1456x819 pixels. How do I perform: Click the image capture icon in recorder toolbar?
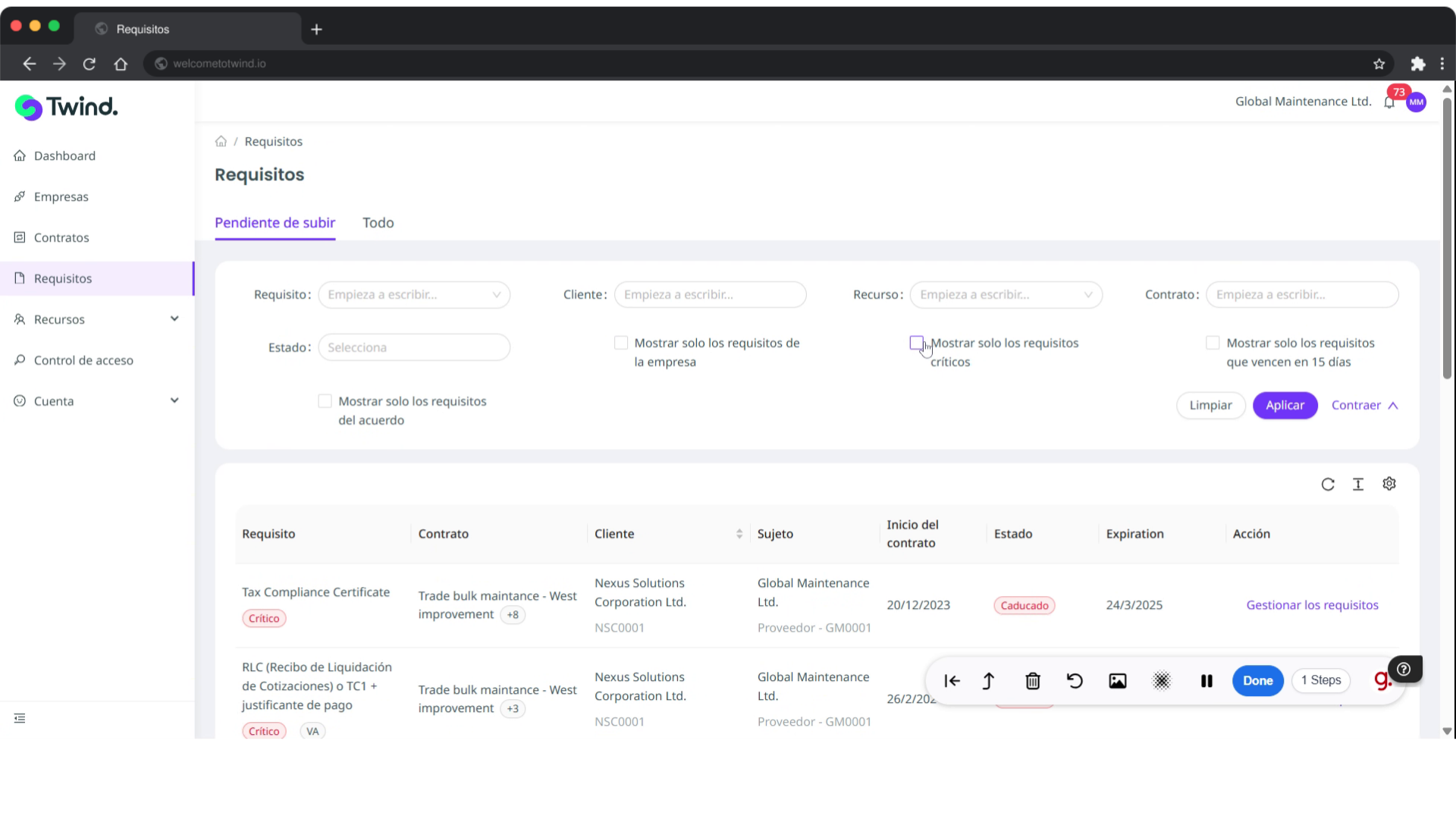(x=1117, y=681)
